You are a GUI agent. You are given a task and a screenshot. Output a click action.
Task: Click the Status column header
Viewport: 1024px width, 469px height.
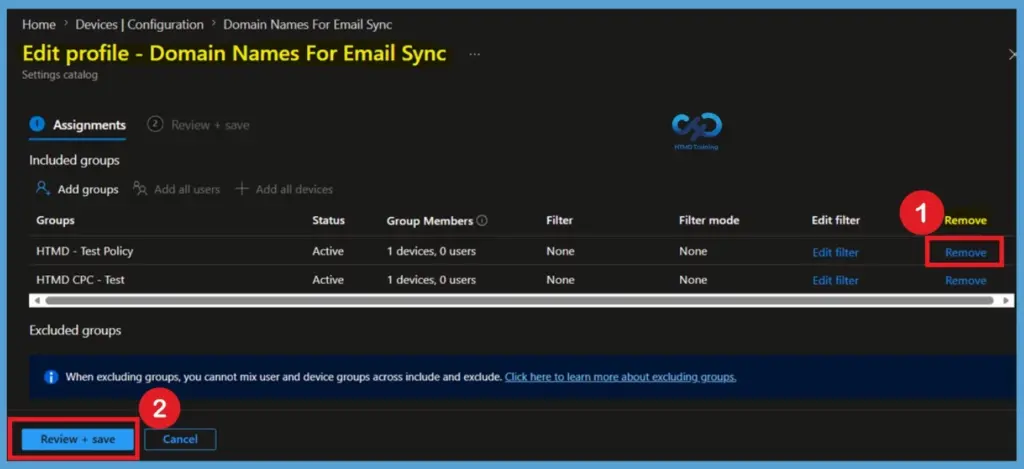point(328,220)
